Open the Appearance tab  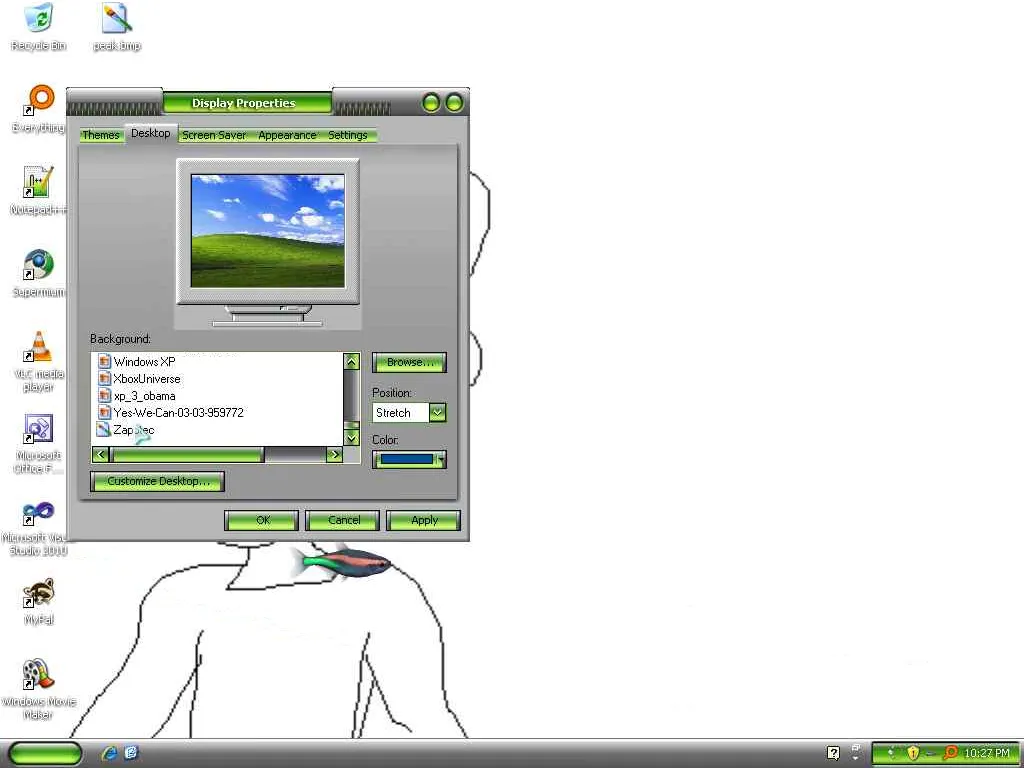coord(287,135)
